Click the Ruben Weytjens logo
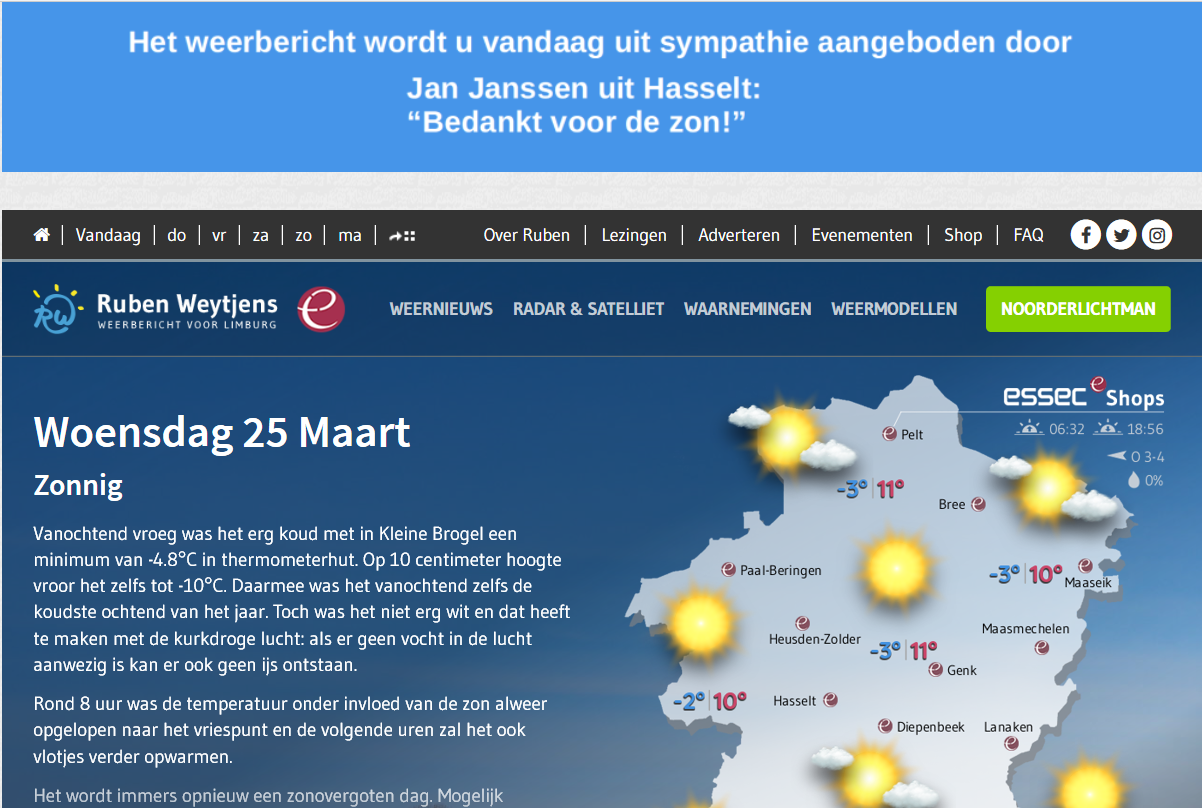The image size is (1202, 808). (x=154, y=309)
